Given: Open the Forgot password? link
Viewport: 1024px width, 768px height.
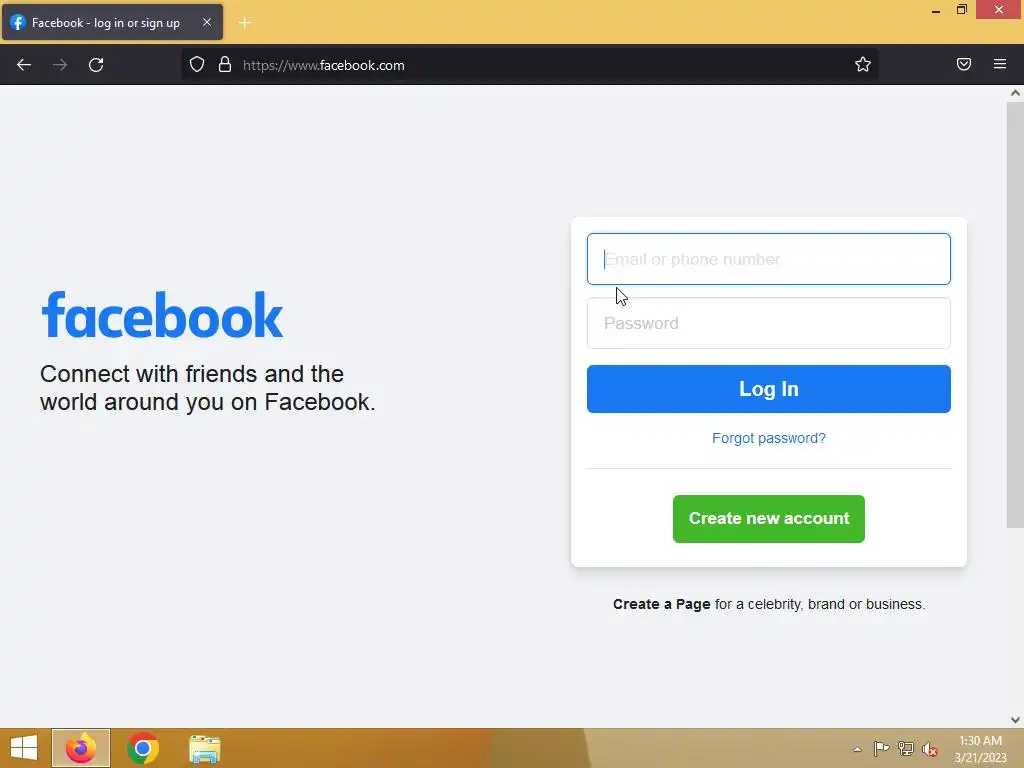Looking at the screenshot, I should [769, 438].
